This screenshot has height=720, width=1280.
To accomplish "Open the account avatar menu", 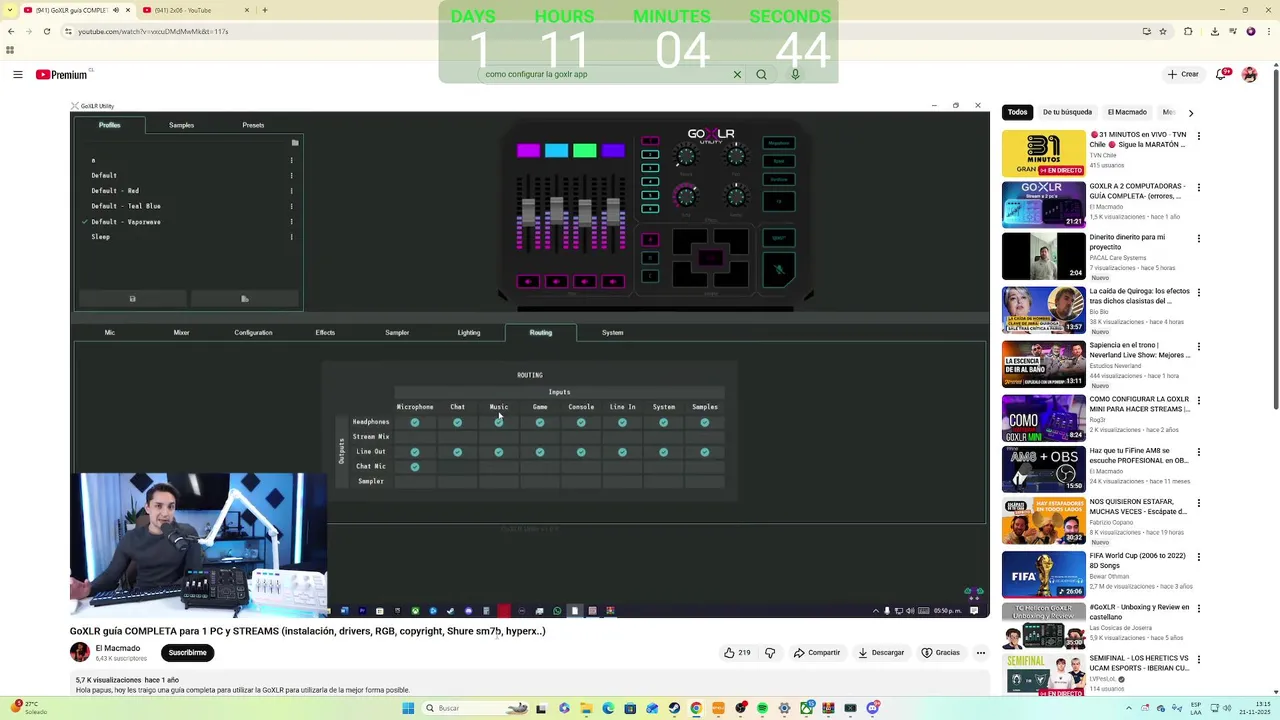I will pyautogui.click(x=1249, y=74).
